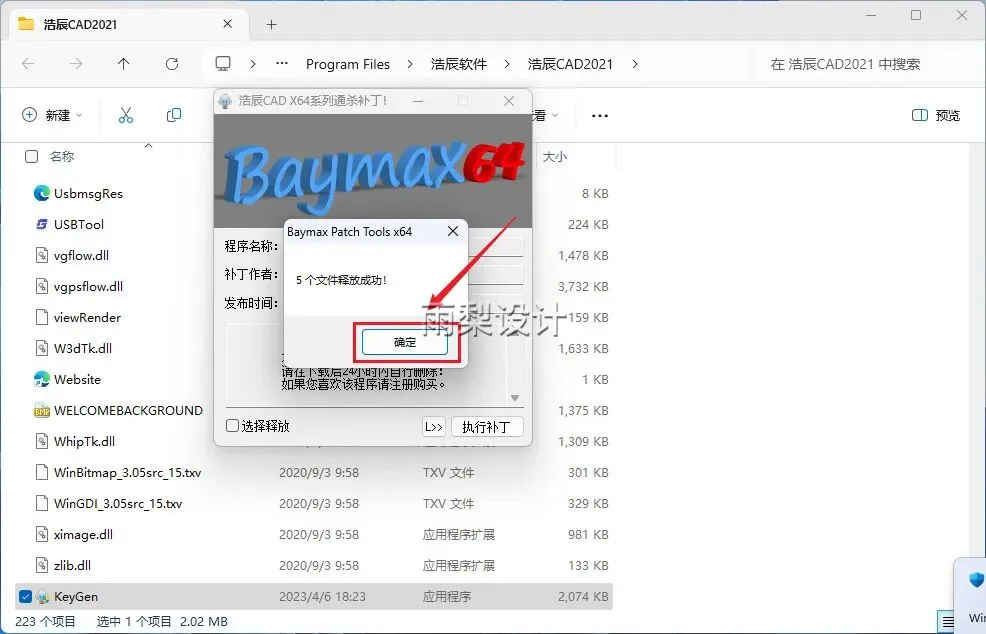Screen dimensions: 986x634
Task: Click the WinGDI_3.05src_15.txv file icon
Action: 42,503
